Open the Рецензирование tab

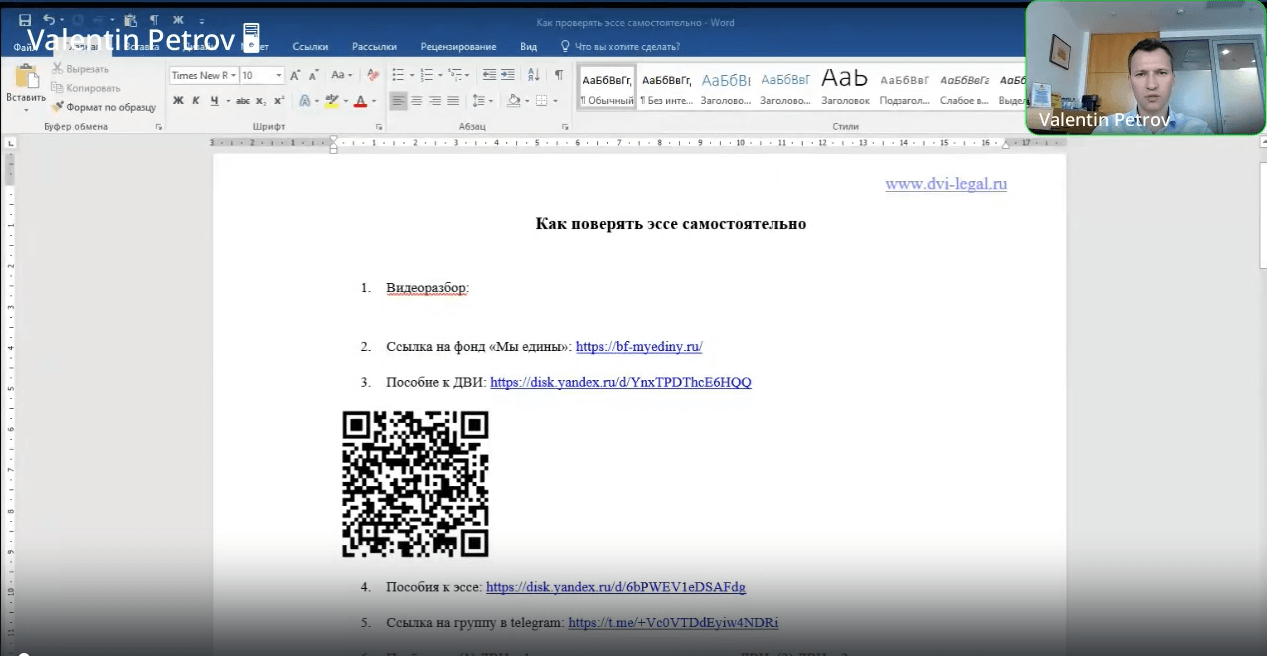click(x=458, y=46)
